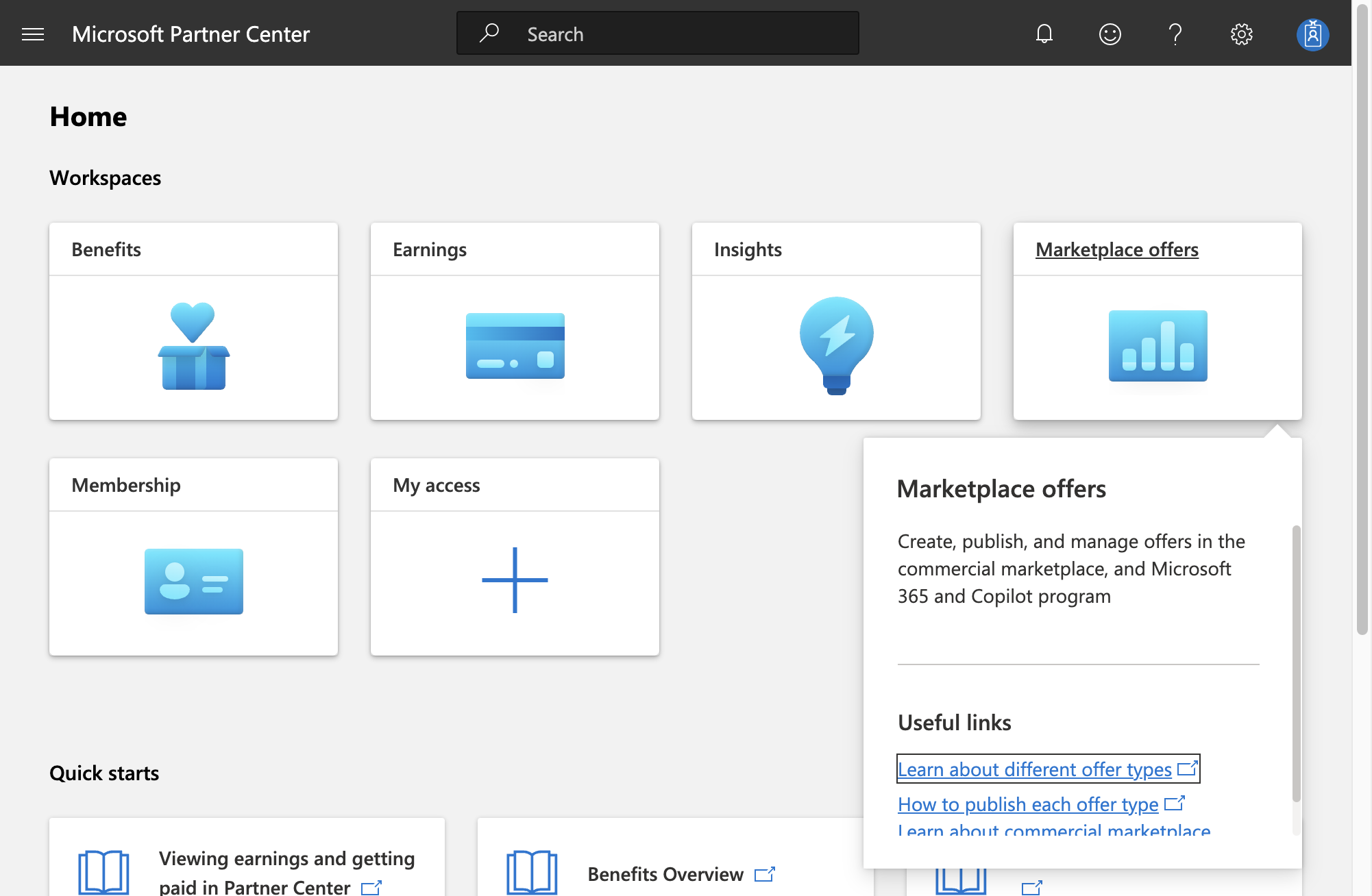Screen dimensions: 1372x896
Task: Click the Microsoft Partner Center title
Action: (x=191, y=34)
